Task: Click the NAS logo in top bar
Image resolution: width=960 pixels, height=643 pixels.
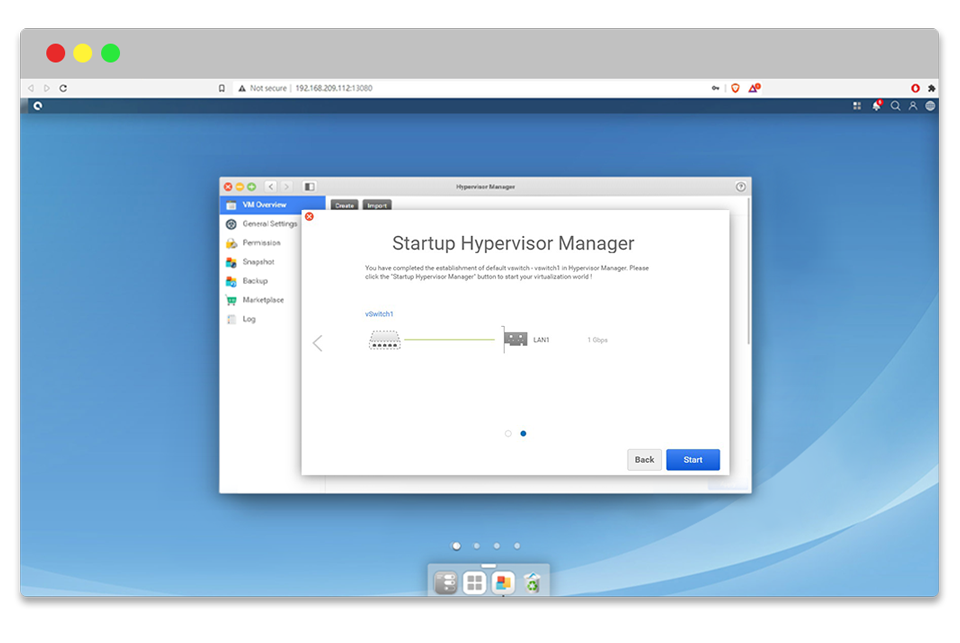Action: click(x=38, y=106)
